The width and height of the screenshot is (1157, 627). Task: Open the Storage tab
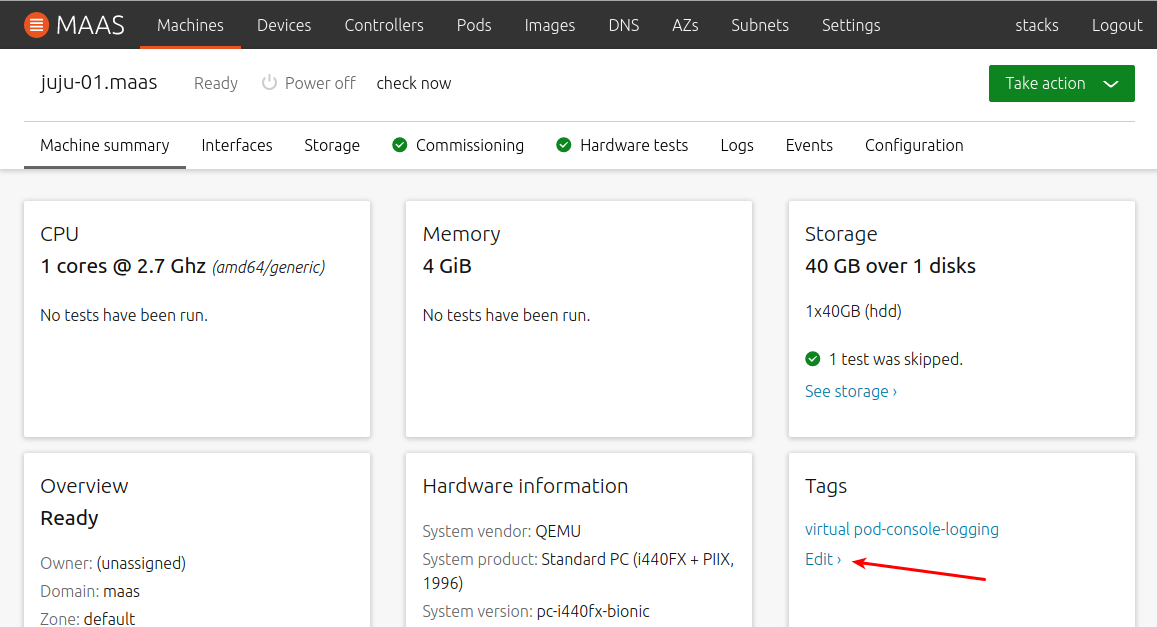332,145
